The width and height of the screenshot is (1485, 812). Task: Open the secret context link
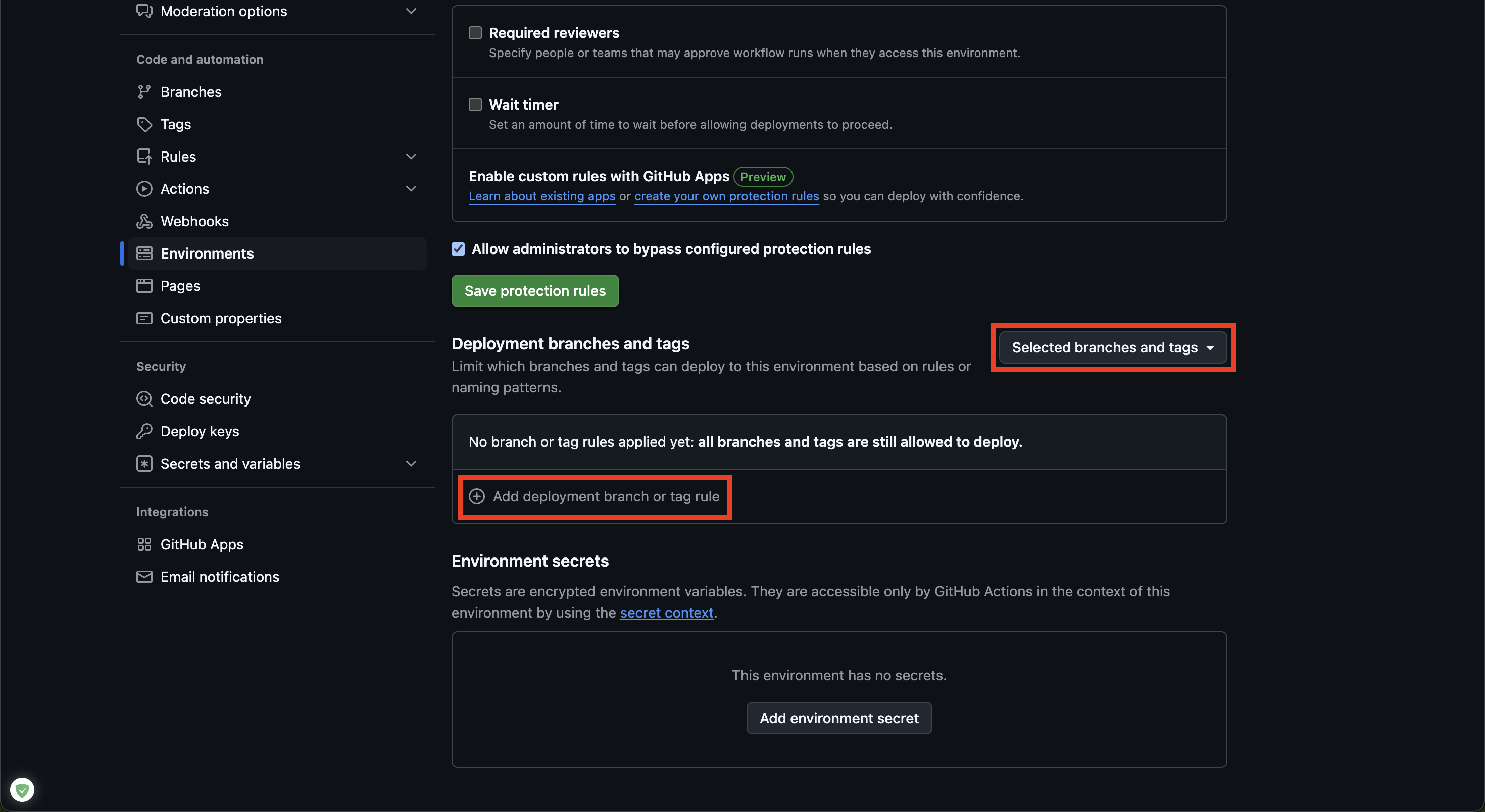[666, 612]
